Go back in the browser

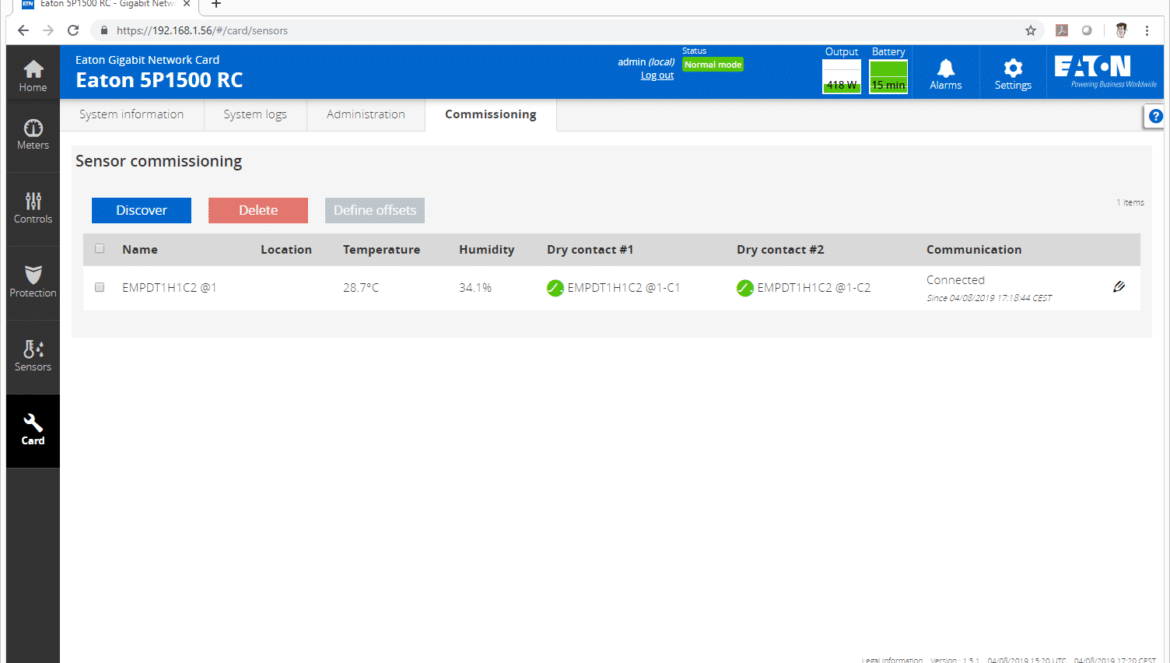click(23, 31)
